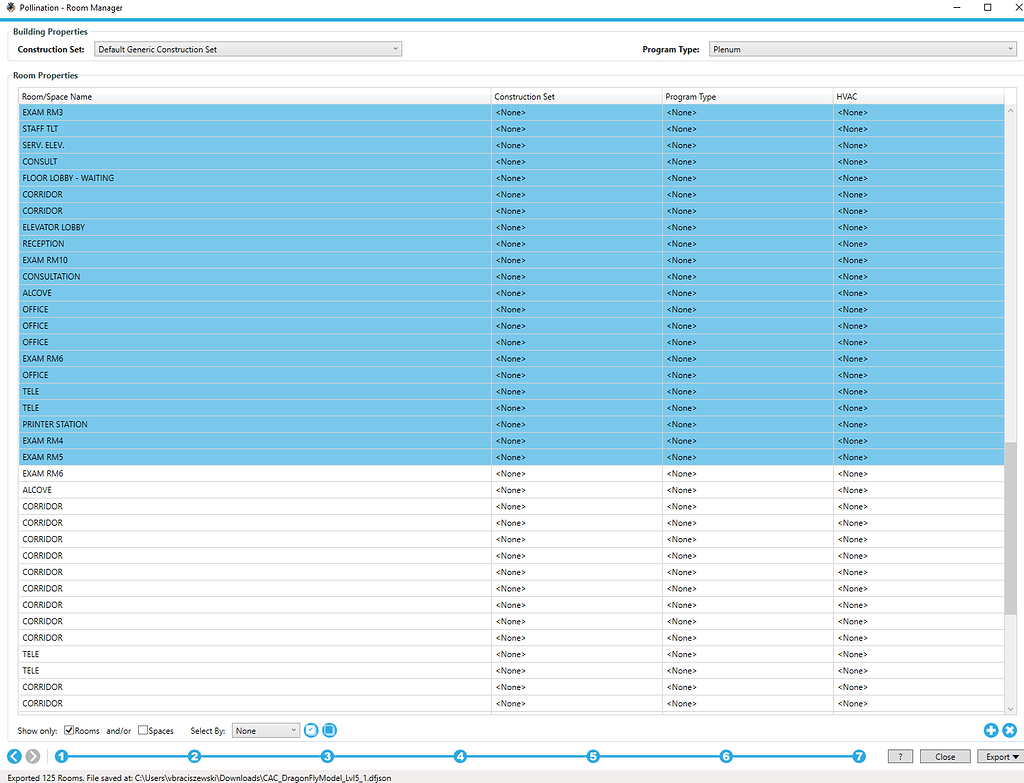The width and height of the screenshot is (1024, 783).
Task: Open the Construction Set dropdown
Action: coord(248,48)
